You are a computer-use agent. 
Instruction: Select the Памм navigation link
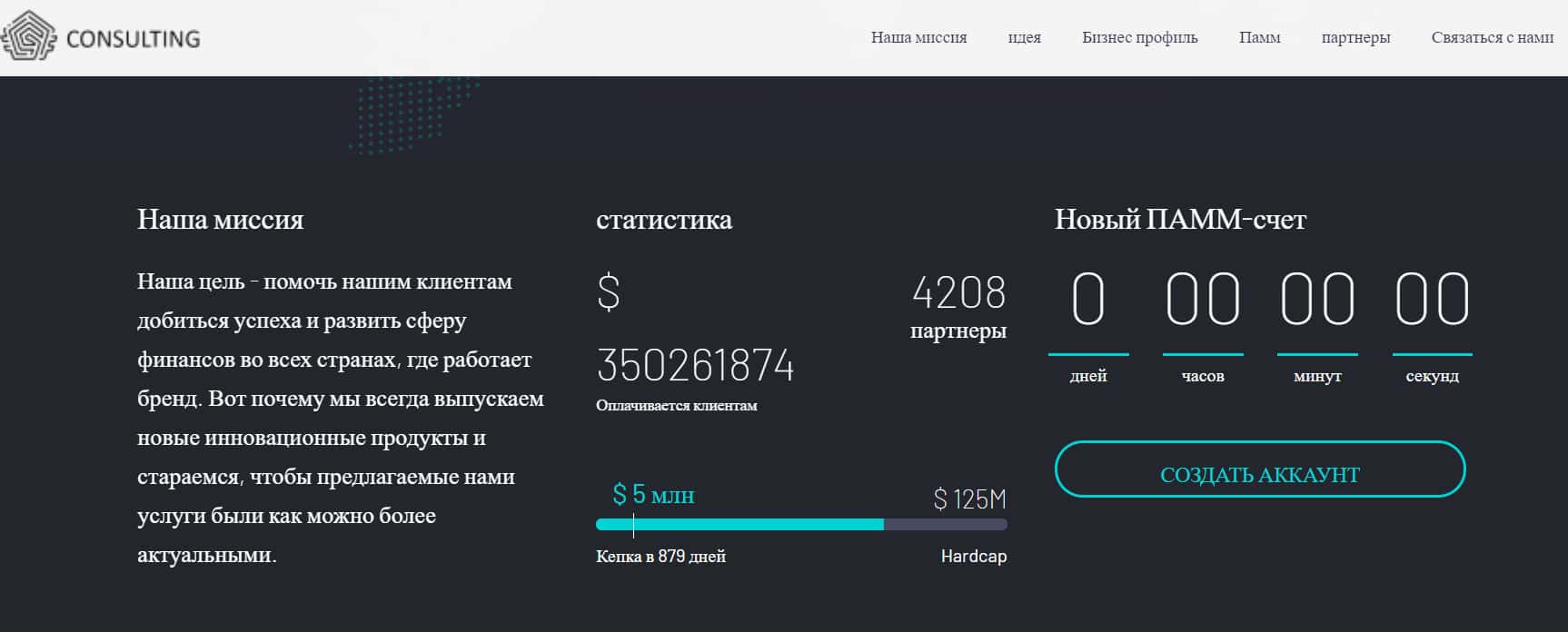(x=1259, y=37)
